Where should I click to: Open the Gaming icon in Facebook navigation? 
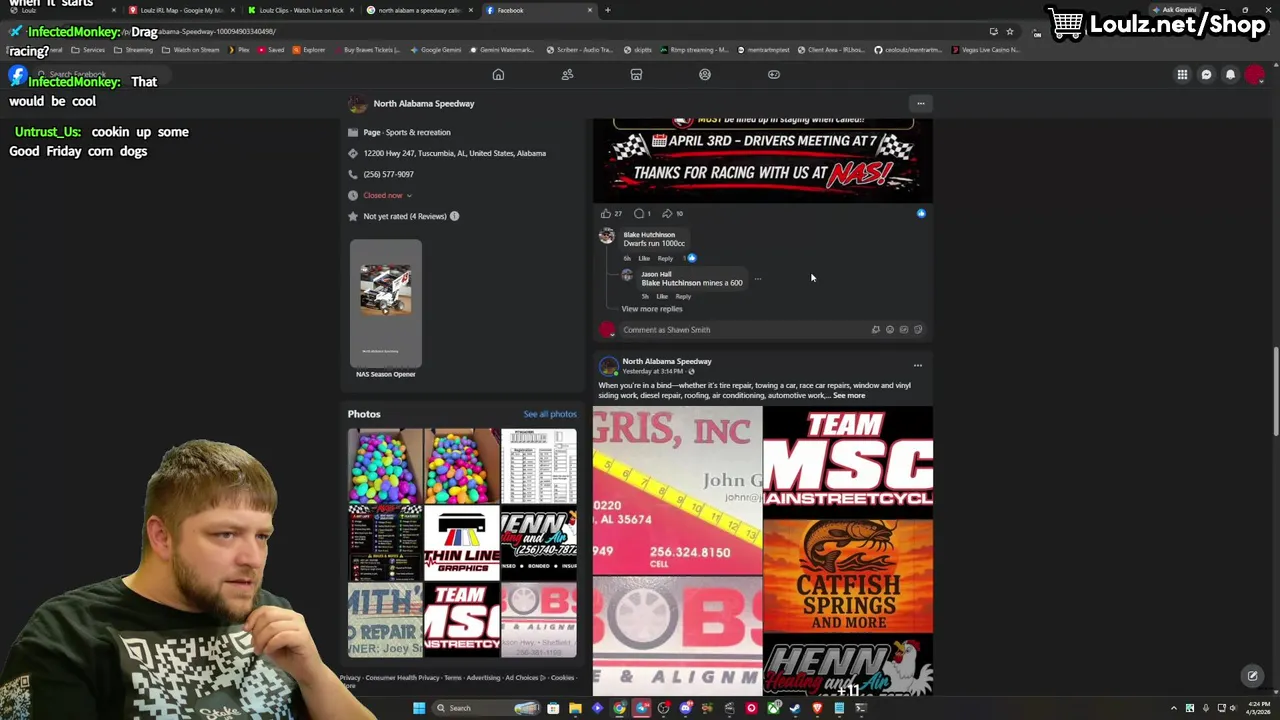[x=774, y=74]
